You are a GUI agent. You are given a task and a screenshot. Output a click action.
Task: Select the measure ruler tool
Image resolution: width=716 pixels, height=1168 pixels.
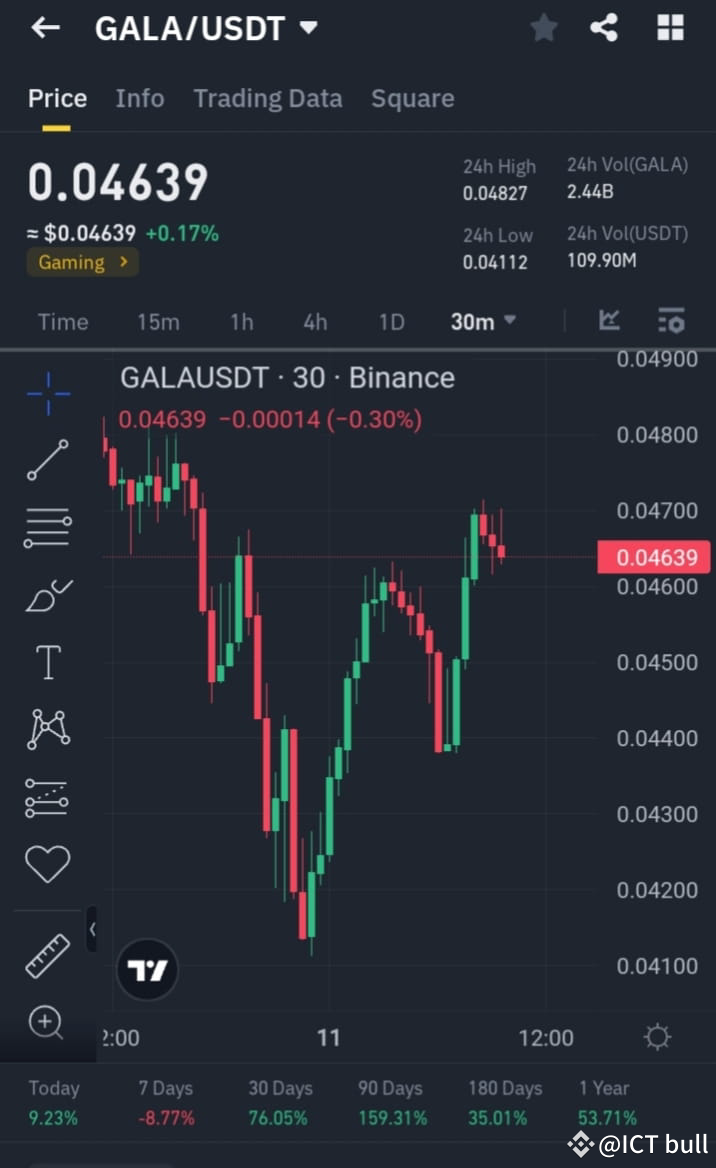(x=47, y=955)
